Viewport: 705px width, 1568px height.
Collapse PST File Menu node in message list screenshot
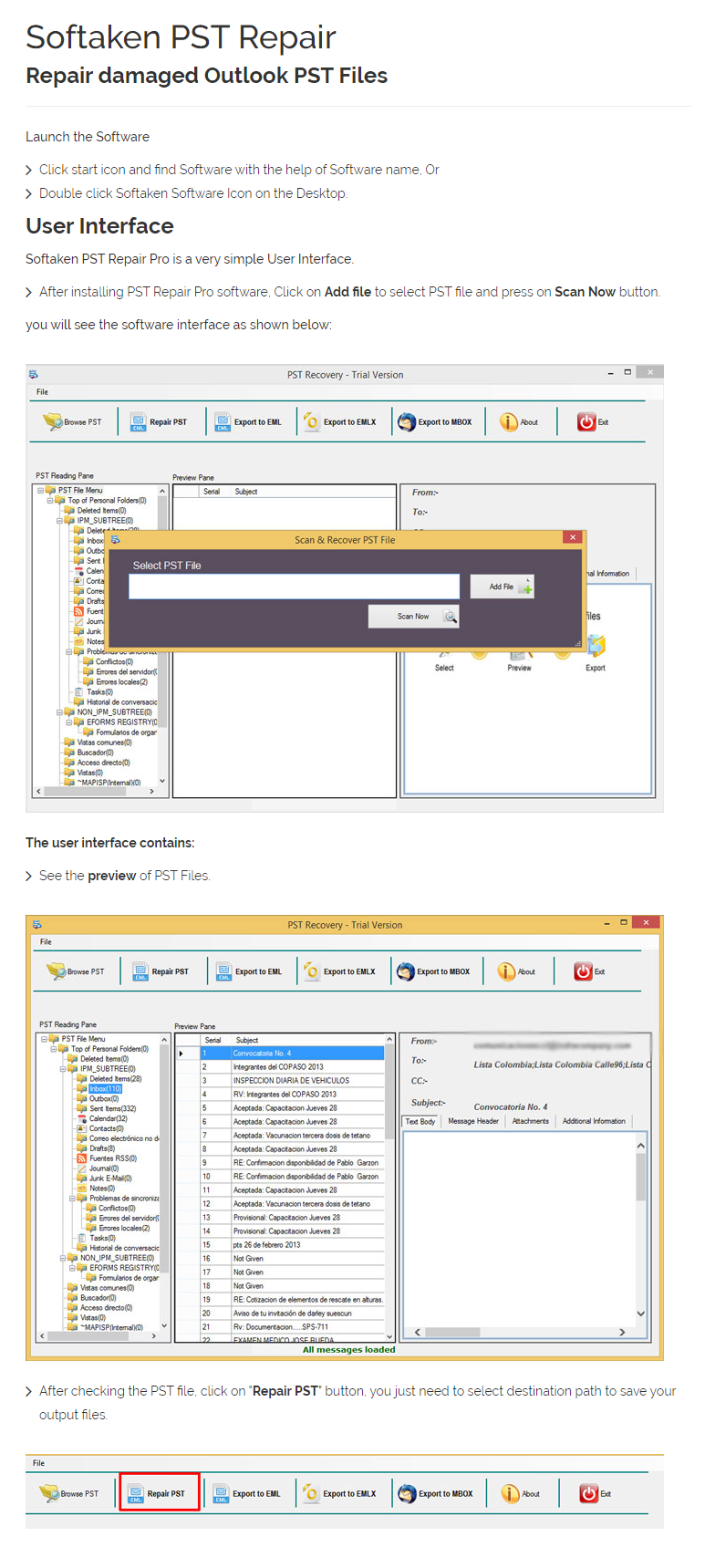tap(44, 1039)
